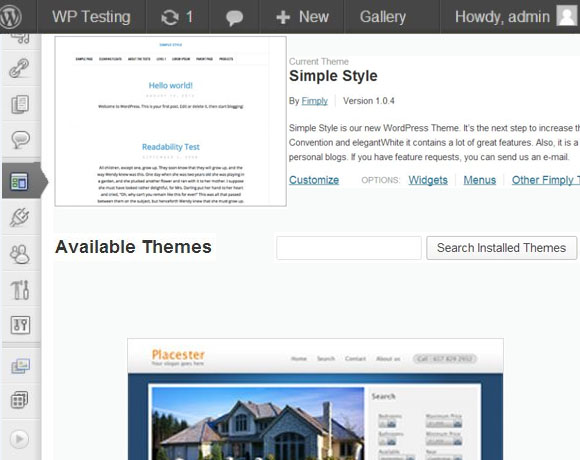Viewport: 580px width, 460px height.
Task: Open the Widgets options link
Action: tap(428, 180)
